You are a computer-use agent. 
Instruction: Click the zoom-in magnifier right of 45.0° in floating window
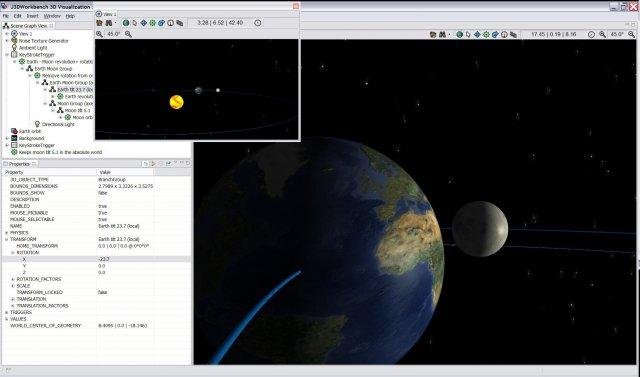[129, 34]
